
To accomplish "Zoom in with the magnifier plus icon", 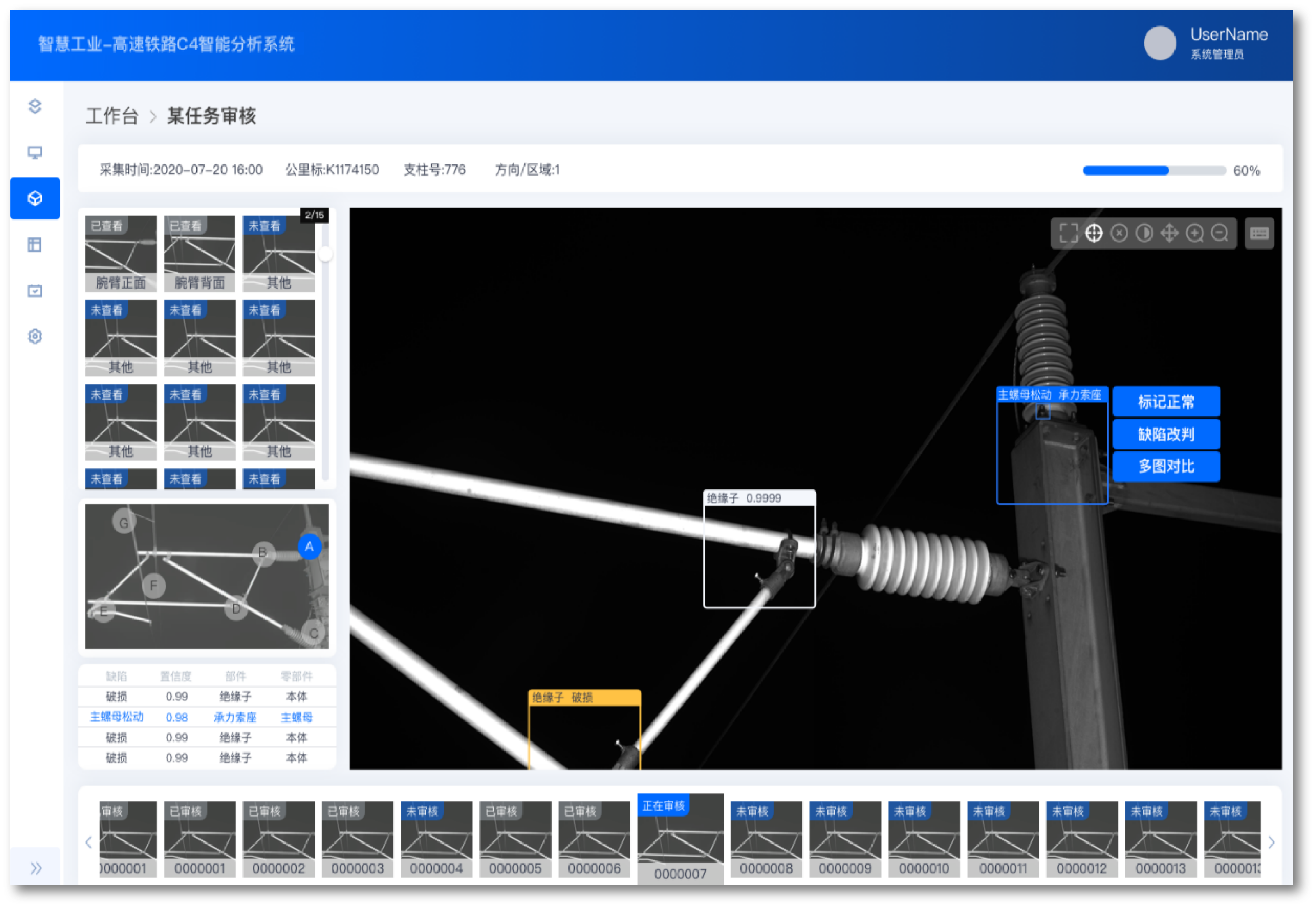I will (1195, 233).
